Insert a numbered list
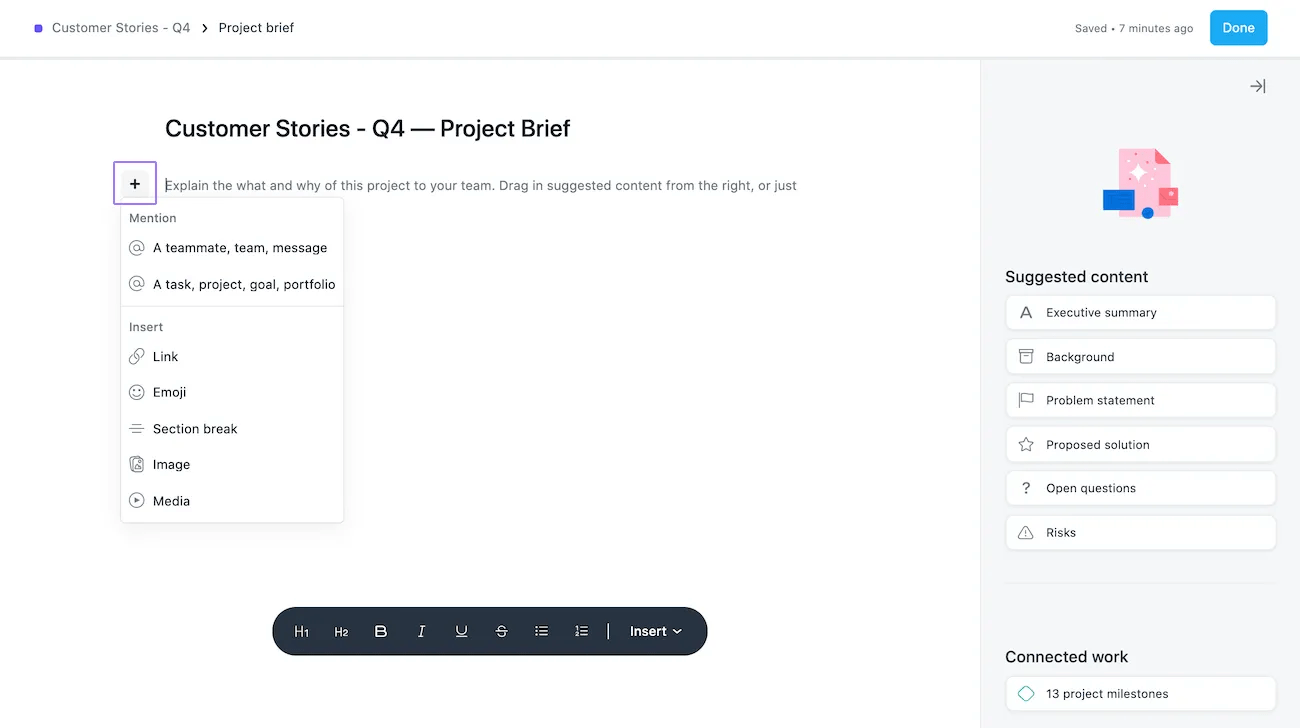The height and width of the screenshot is (728, 1300). (581, 632)
